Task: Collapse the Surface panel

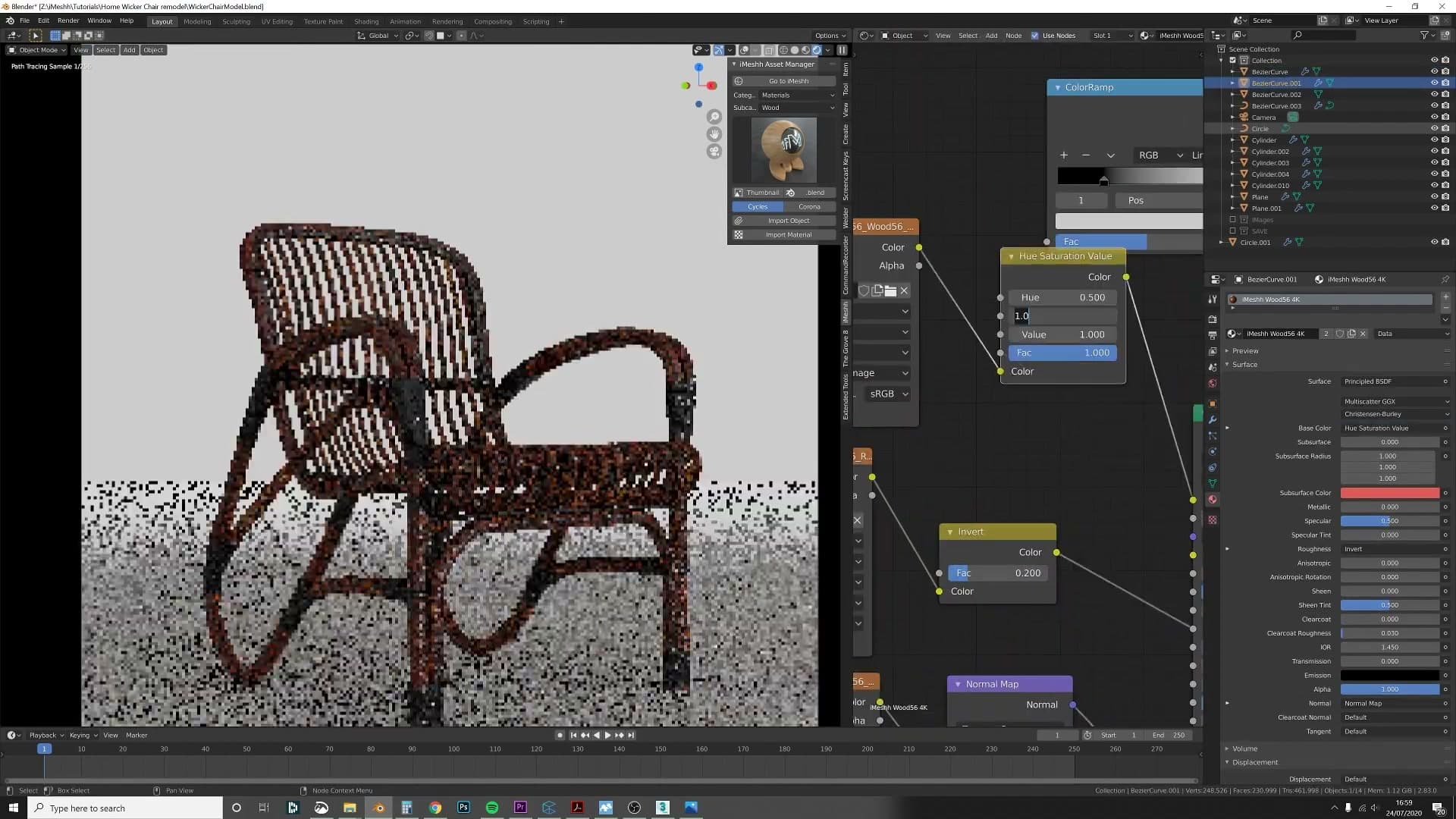Action: [1244, 365]
